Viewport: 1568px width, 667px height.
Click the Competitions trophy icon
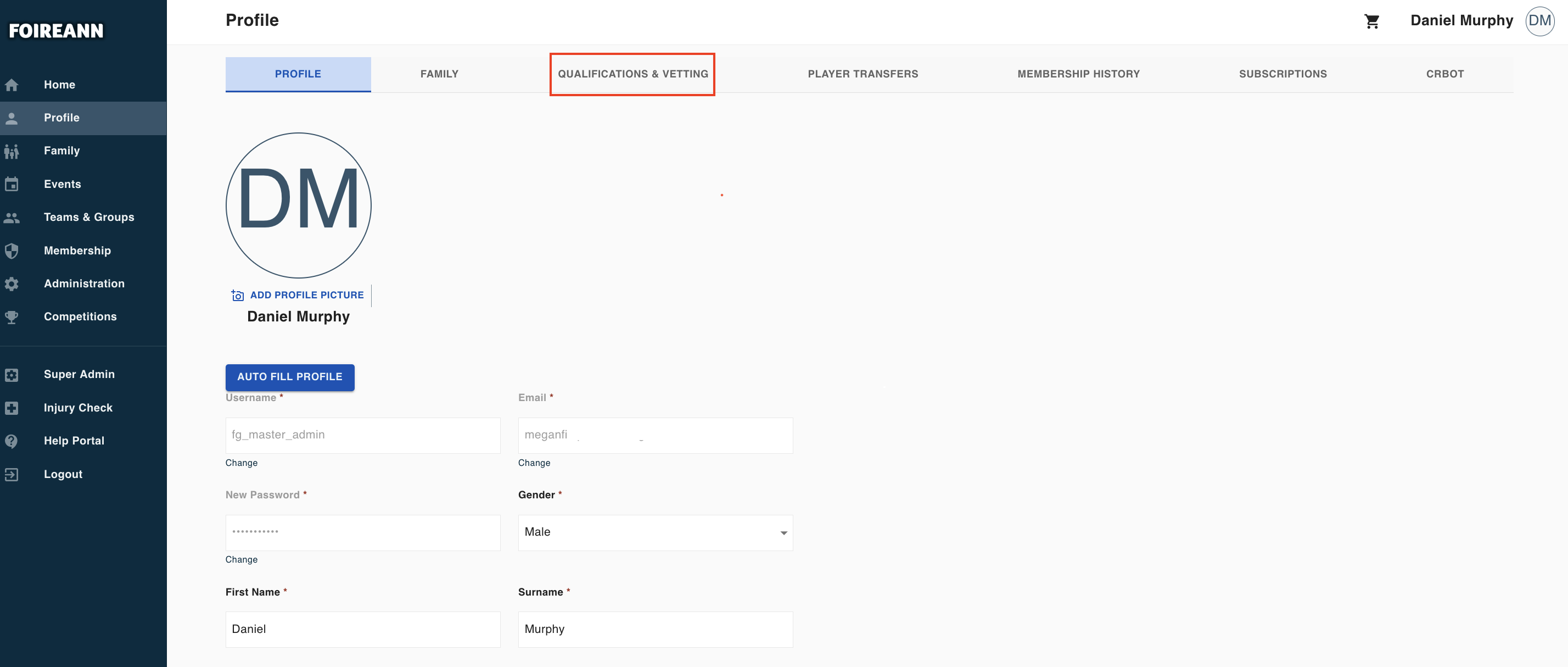point(12,317)
